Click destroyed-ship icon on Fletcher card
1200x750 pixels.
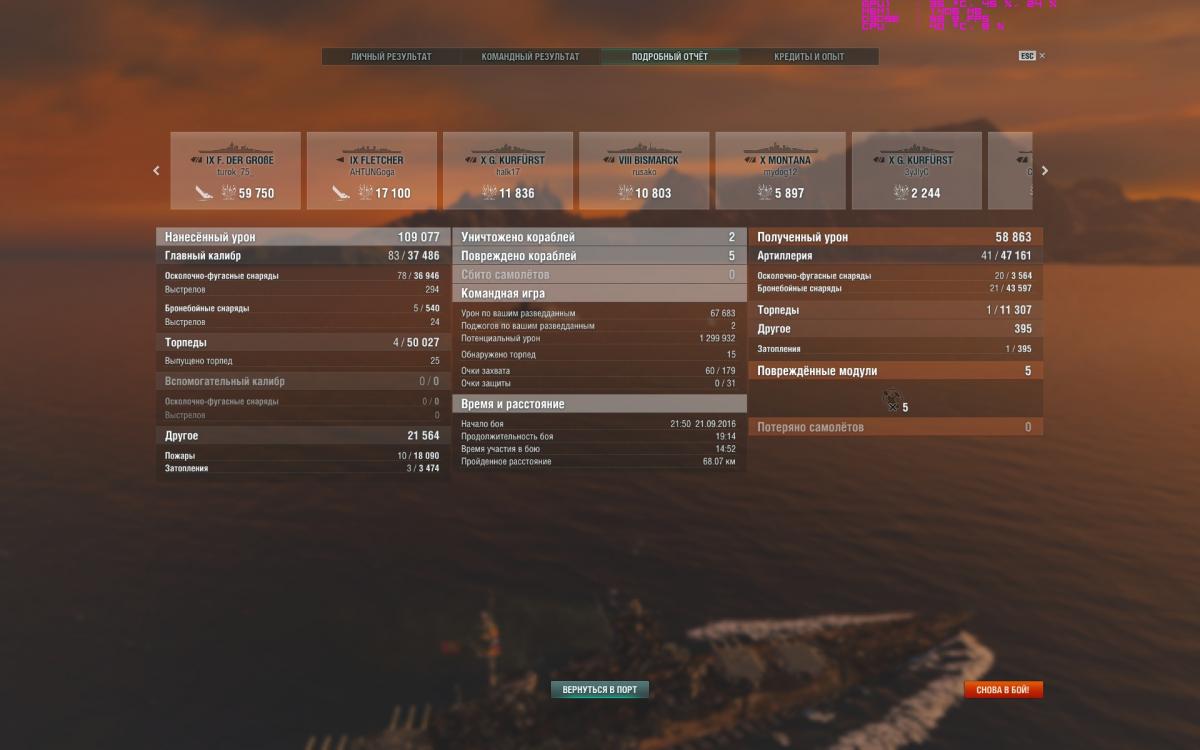pyautogui.click(x=341, y=192)
